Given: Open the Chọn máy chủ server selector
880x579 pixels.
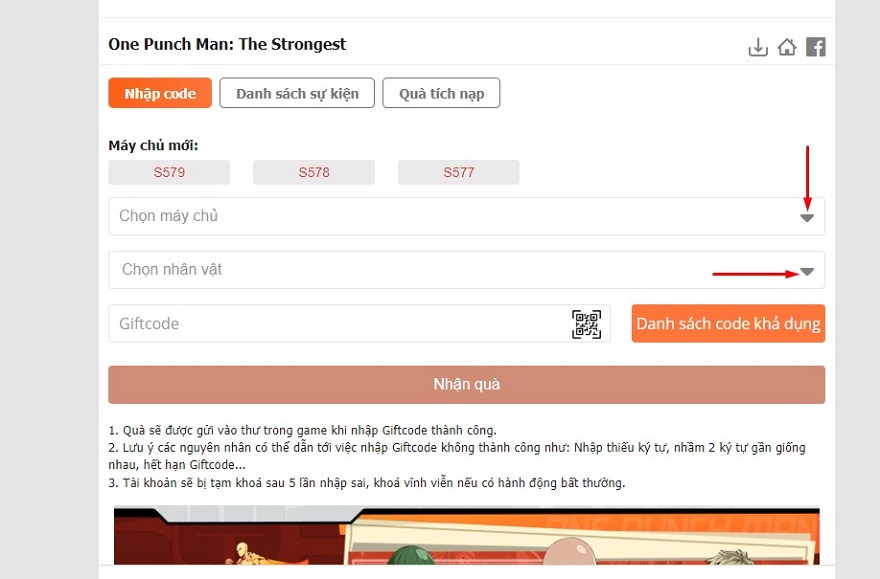Looking at the screenshot, I should tap(466, 216).
